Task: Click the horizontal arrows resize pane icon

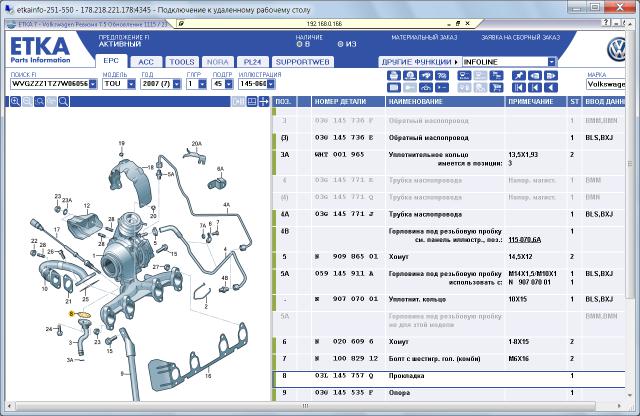Action: (x=264, y=102)
